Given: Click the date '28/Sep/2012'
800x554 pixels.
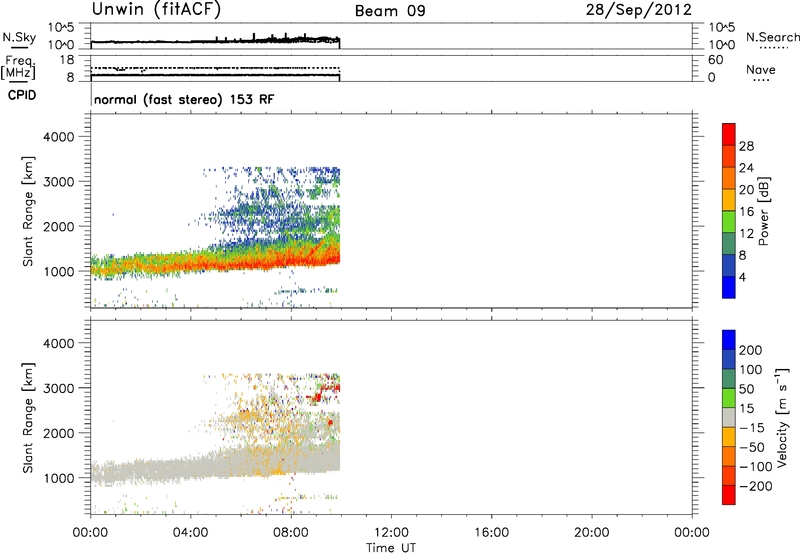Looking at the screenshot, I should coord(638,10).
